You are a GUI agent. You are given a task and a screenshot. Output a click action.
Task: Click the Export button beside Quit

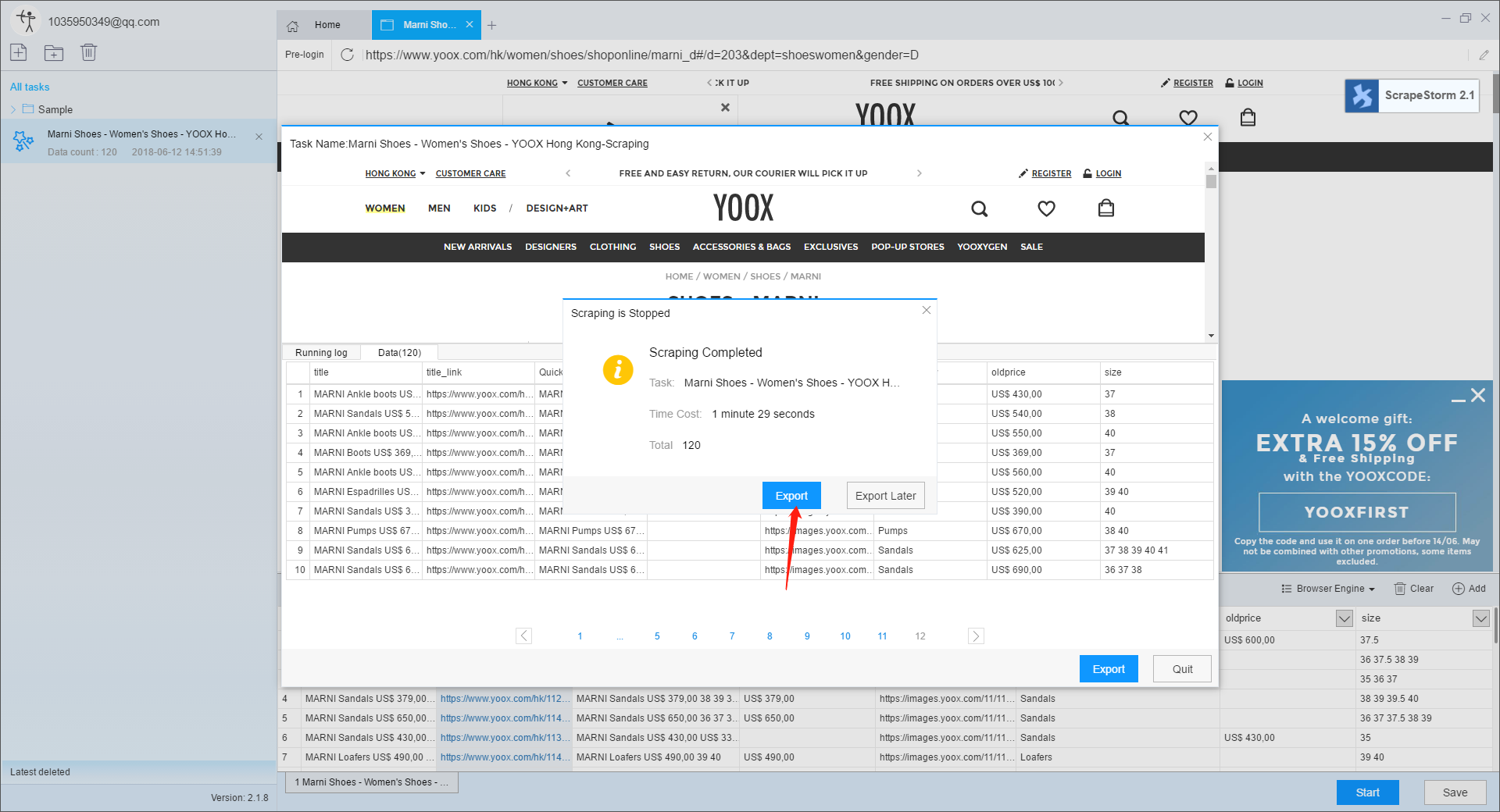coord(1109,669)
